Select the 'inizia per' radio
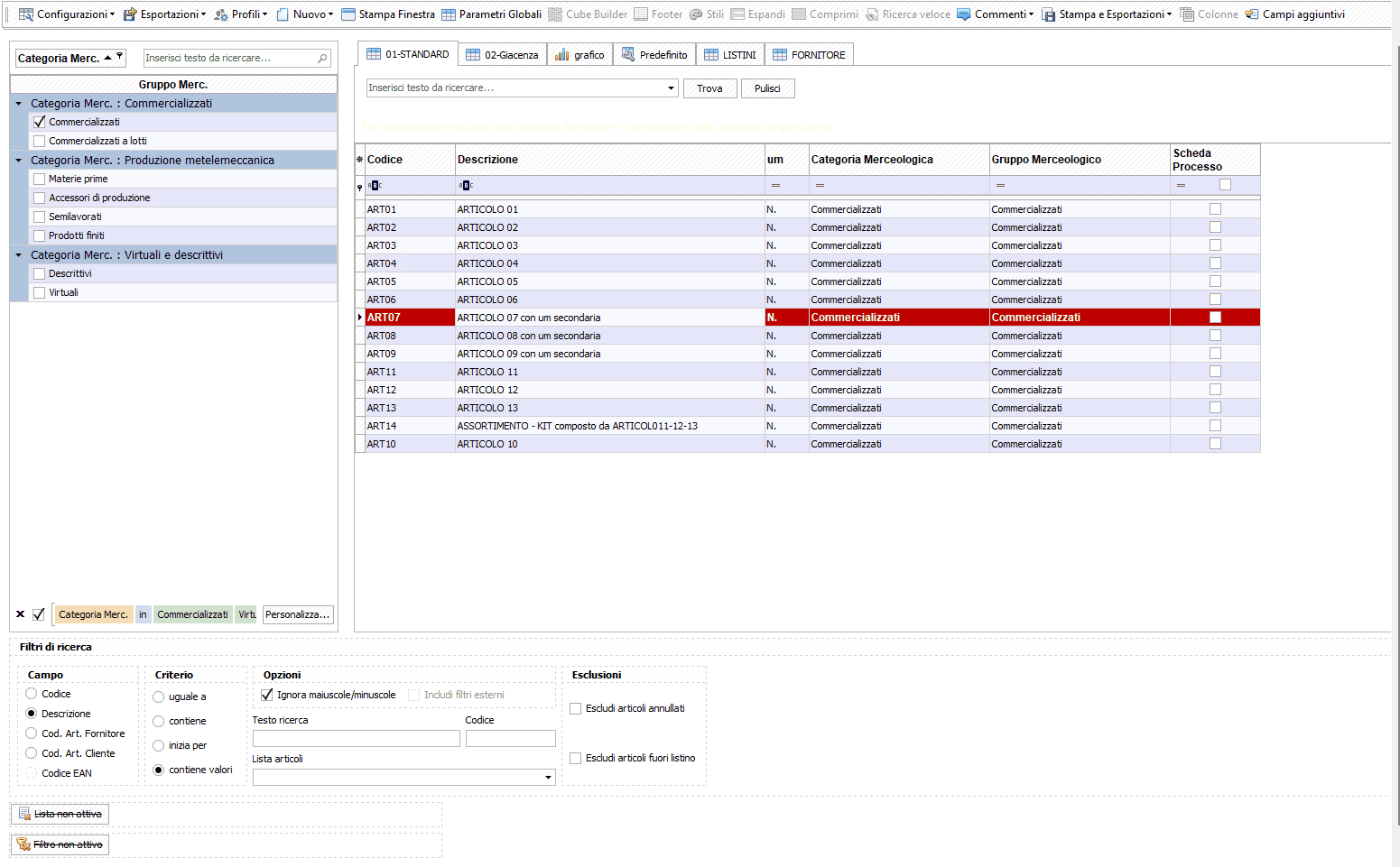1400x867 pixels. tap(159, 745)
